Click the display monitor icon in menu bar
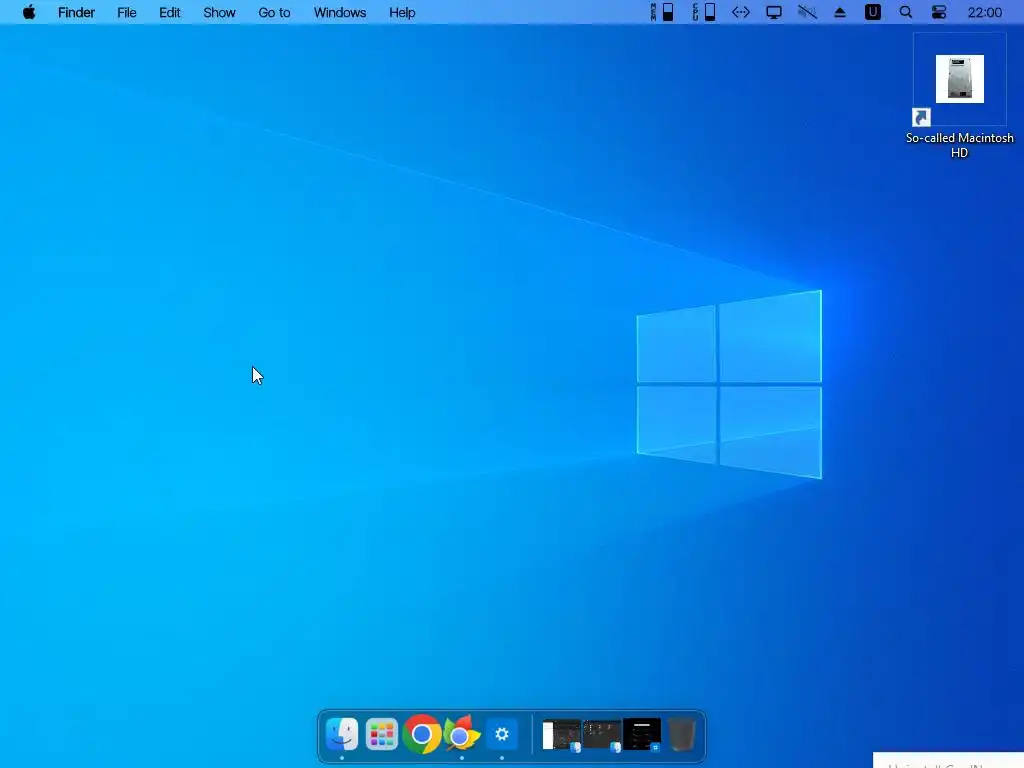This screenshot has width=1024, height=768. [x=774, y=12]
